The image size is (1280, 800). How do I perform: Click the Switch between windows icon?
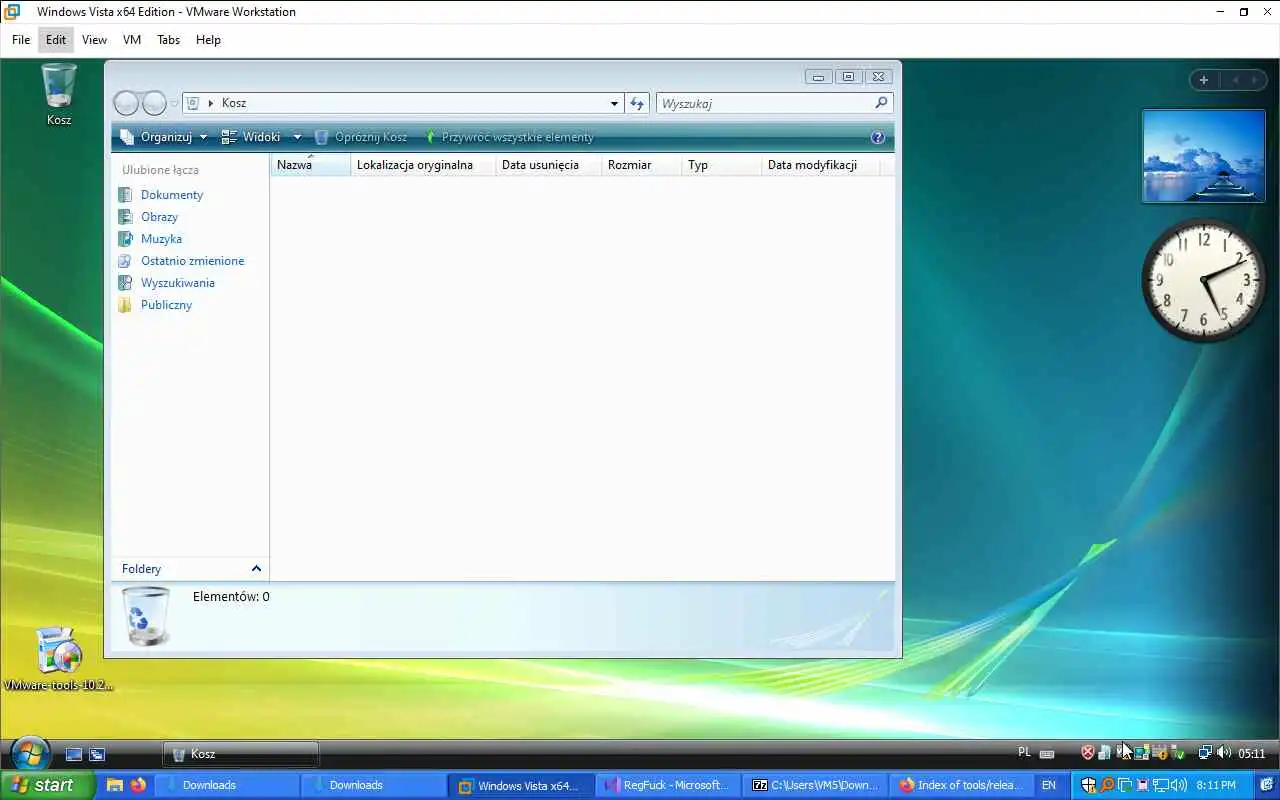[97, 754]
